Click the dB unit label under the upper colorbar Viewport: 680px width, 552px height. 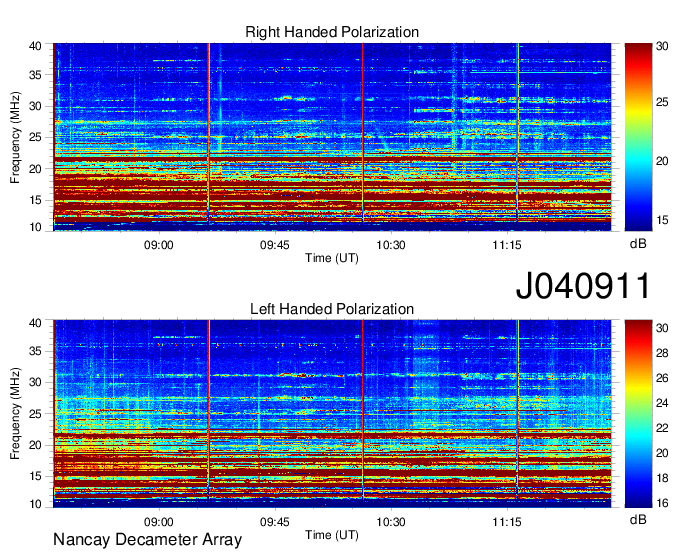(x=638, y=244)
